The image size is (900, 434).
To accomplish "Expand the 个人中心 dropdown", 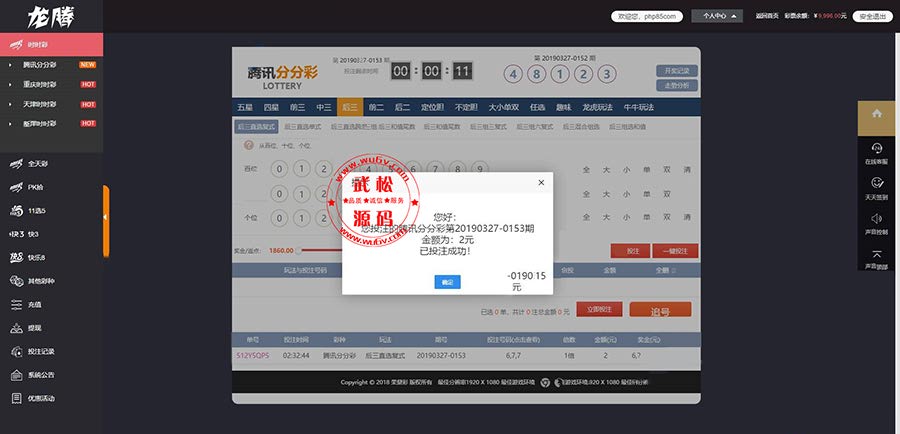I will pos(717,16).
